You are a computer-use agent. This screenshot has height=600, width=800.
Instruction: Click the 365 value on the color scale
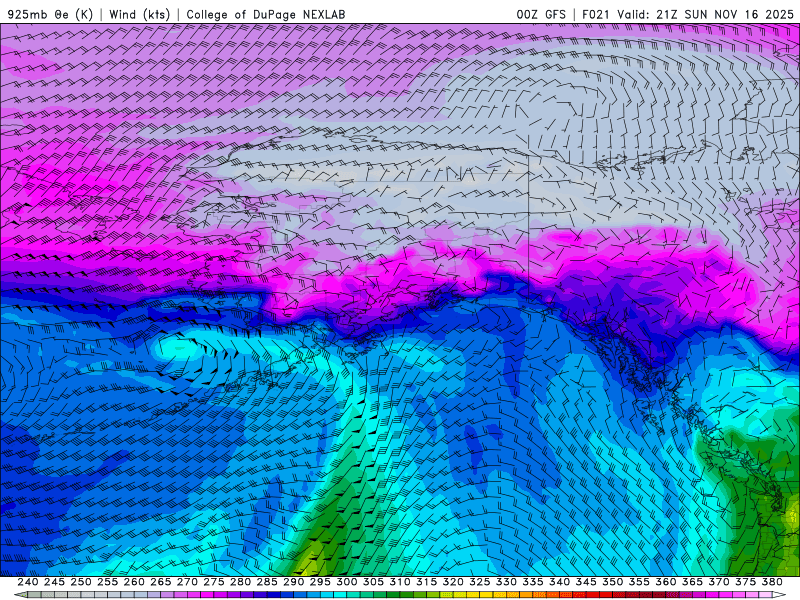[x=692, y=582]
